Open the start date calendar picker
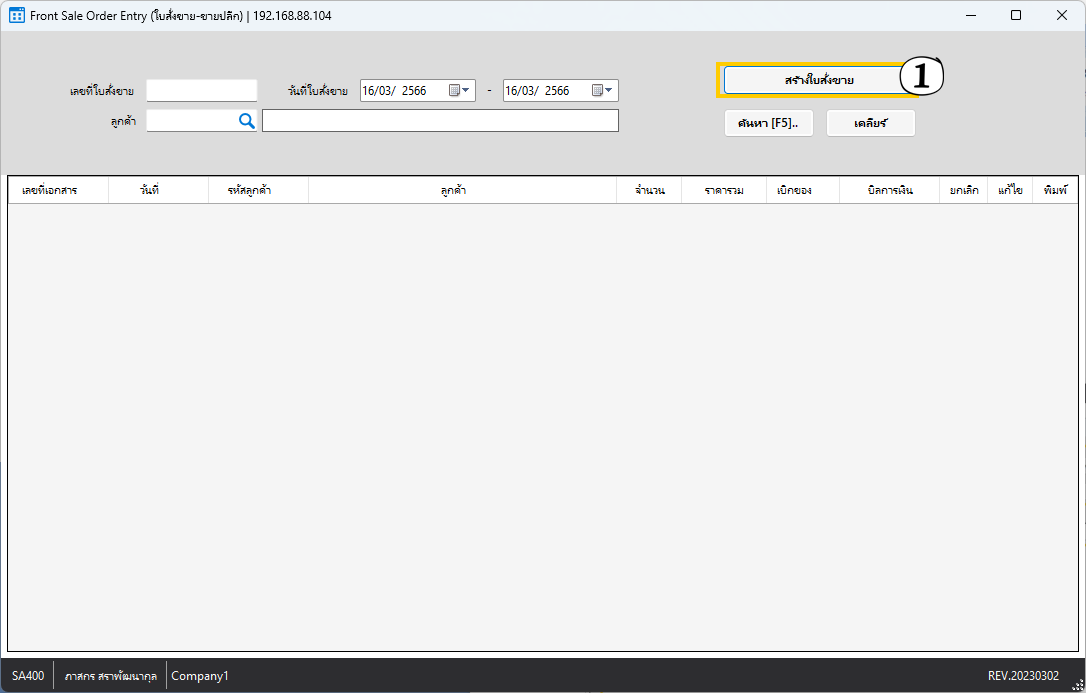 point(459,91)
